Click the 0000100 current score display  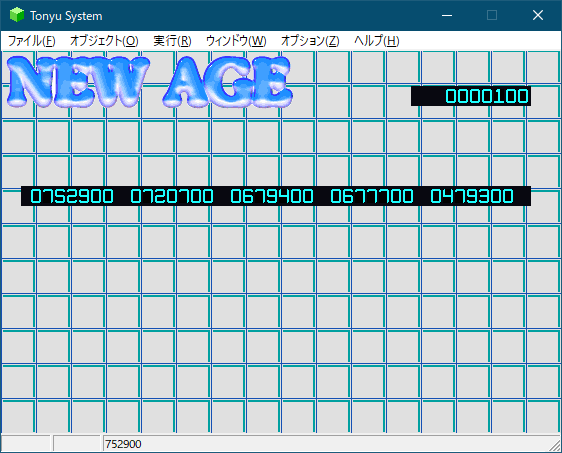tap(471, 96)
